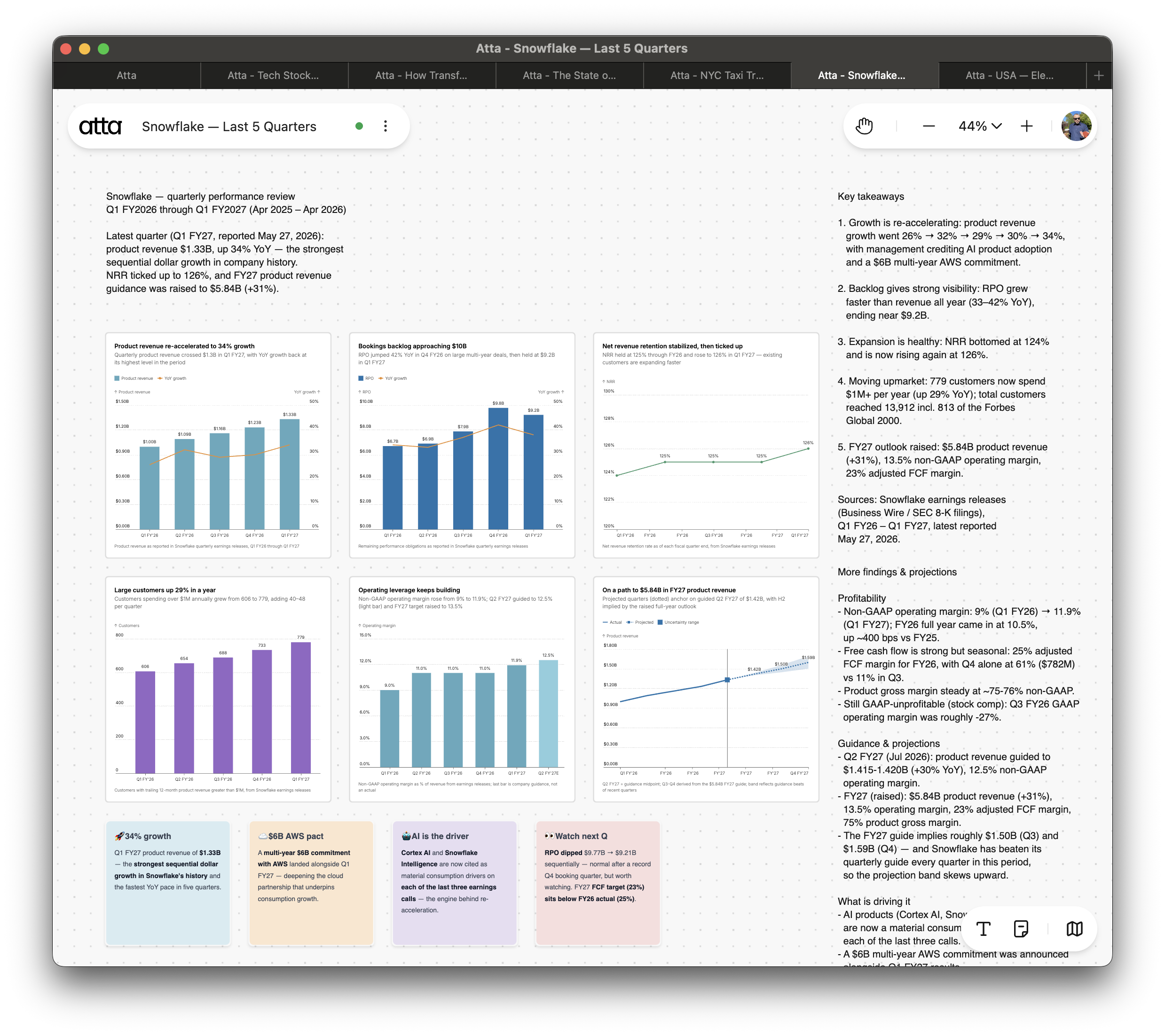Open the map overview tool
Image resolution: width=1165 pixels, height=1036 pixels.
1074,929
